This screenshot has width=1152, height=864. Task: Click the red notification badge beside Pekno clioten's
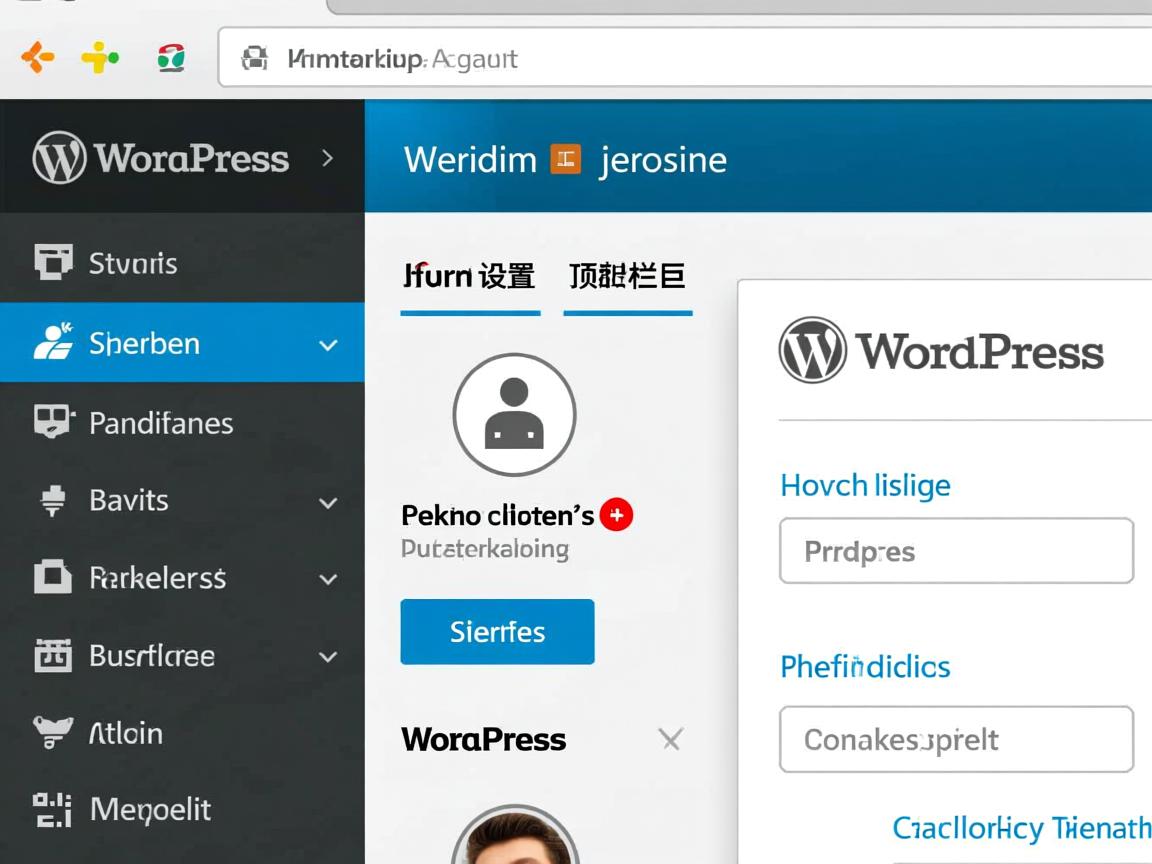point(617,514)
